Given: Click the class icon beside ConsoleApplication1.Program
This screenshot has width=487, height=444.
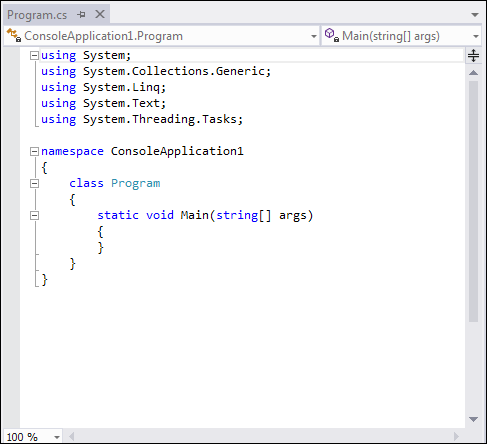Looking at the screenshot, I should click(x=14, y=35).
